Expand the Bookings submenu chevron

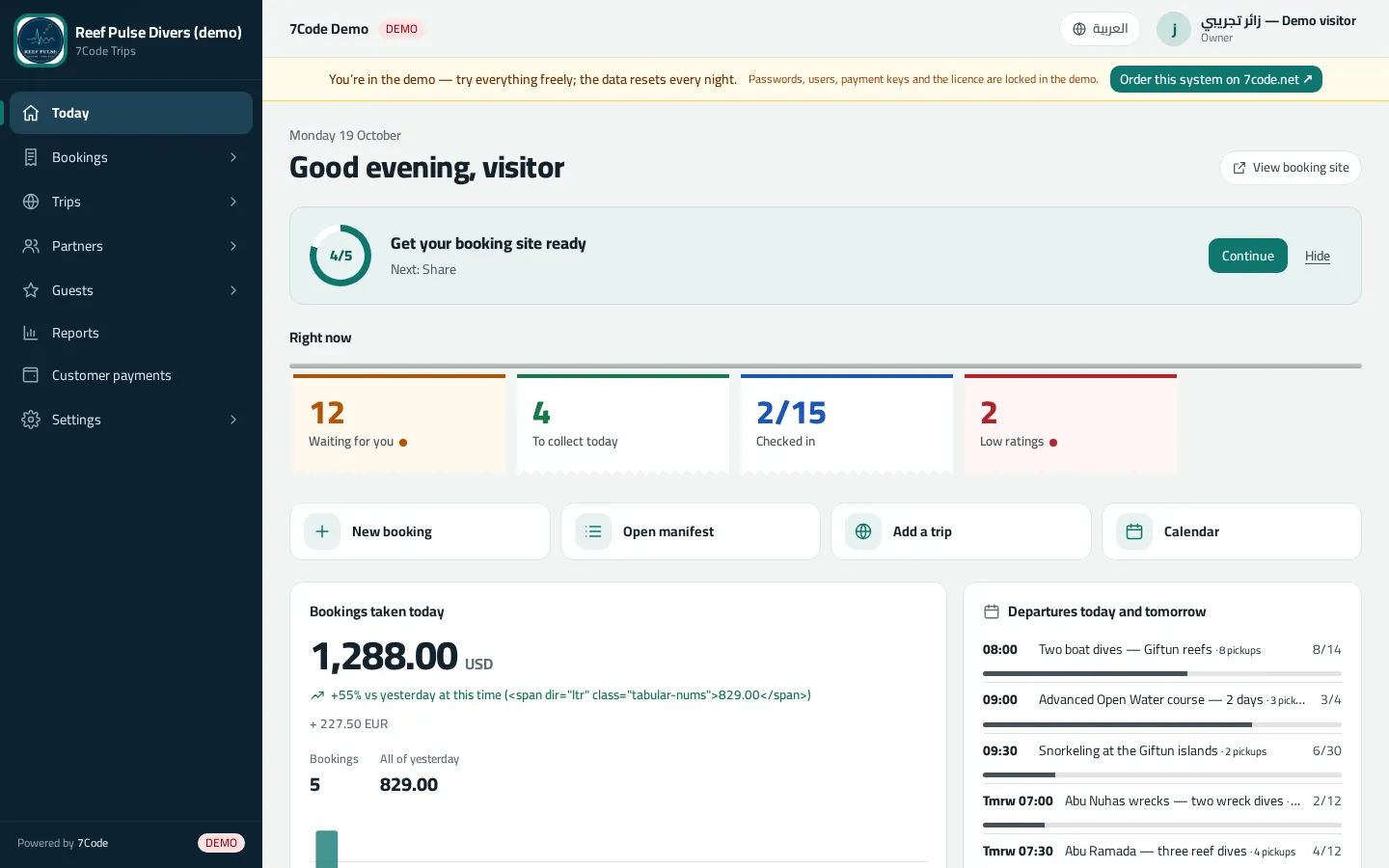tap(233, 157)
